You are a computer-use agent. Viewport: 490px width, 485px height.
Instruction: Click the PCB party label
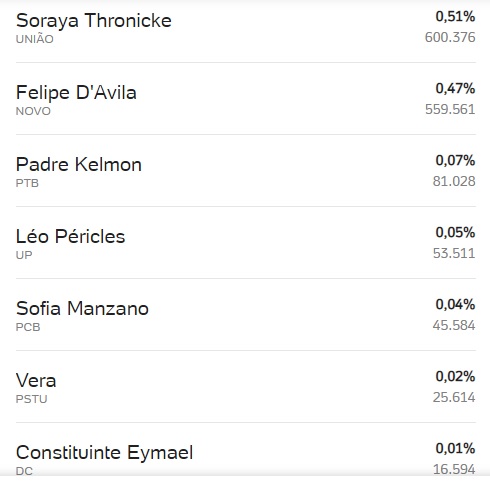pos(28,327)
